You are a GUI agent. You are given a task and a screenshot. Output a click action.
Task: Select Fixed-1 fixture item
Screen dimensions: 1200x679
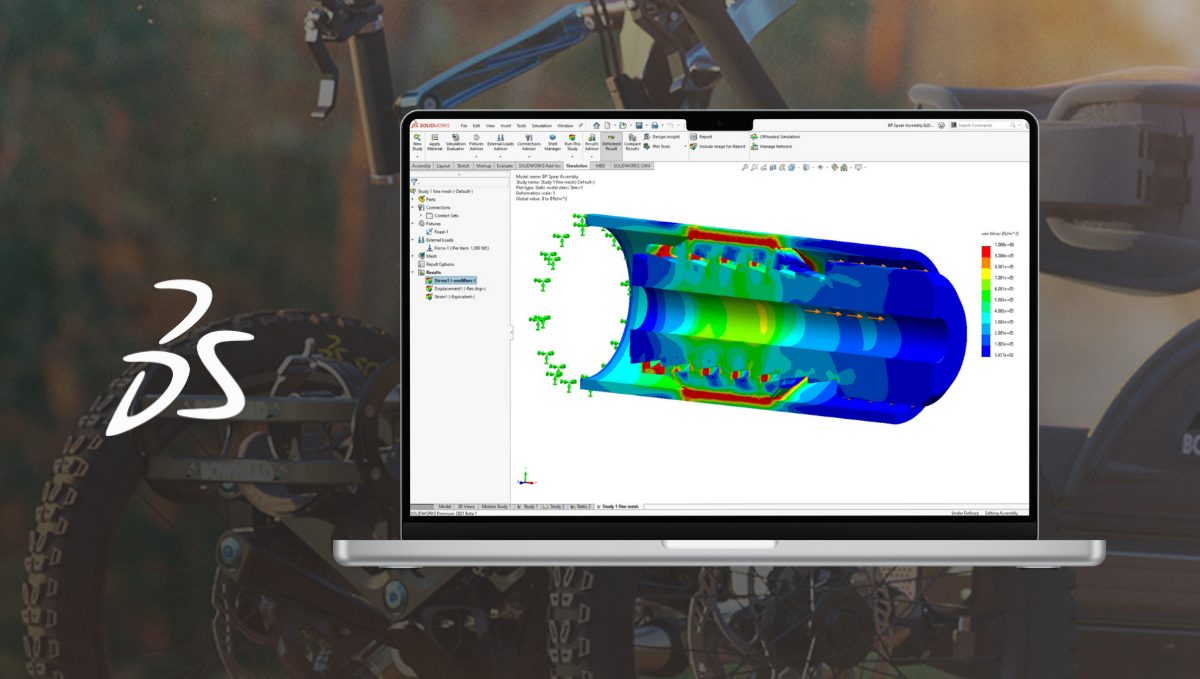coord(437,232)
